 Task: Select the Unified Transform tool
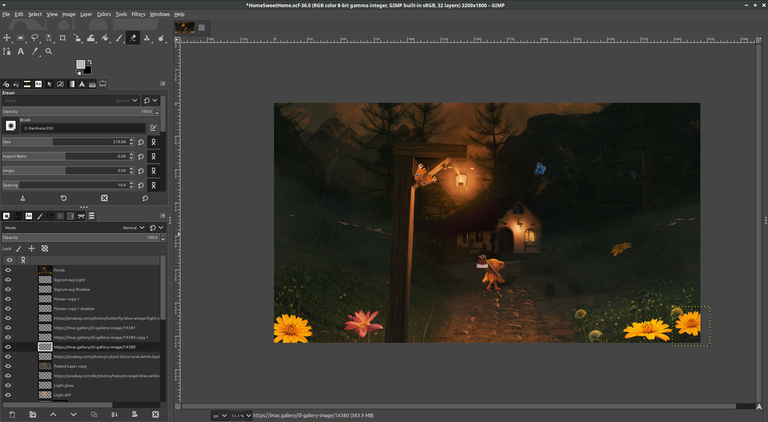pyautogui.click(x=77, y=38)
